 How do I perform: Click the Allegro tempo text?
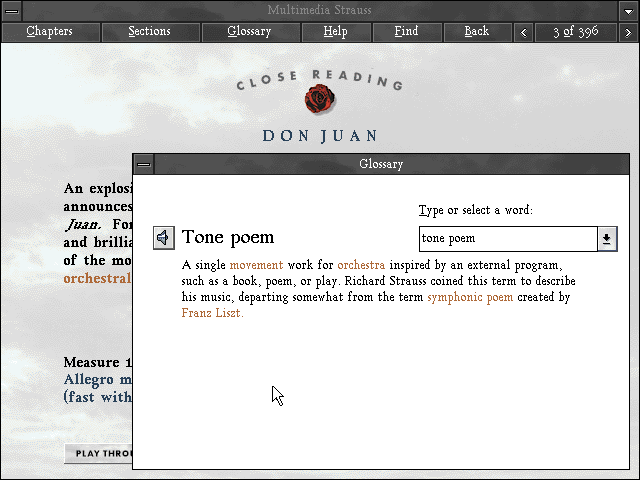(x=98, y=380)
